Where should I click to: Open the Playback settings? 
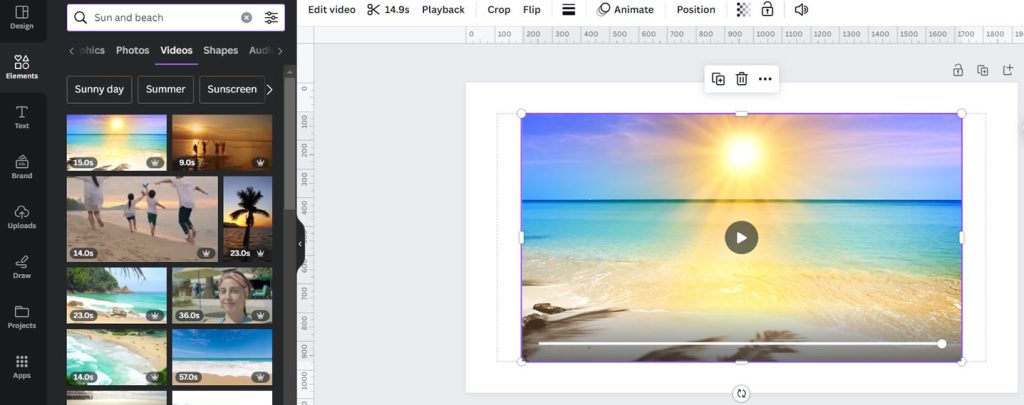[x=443, y=10]
